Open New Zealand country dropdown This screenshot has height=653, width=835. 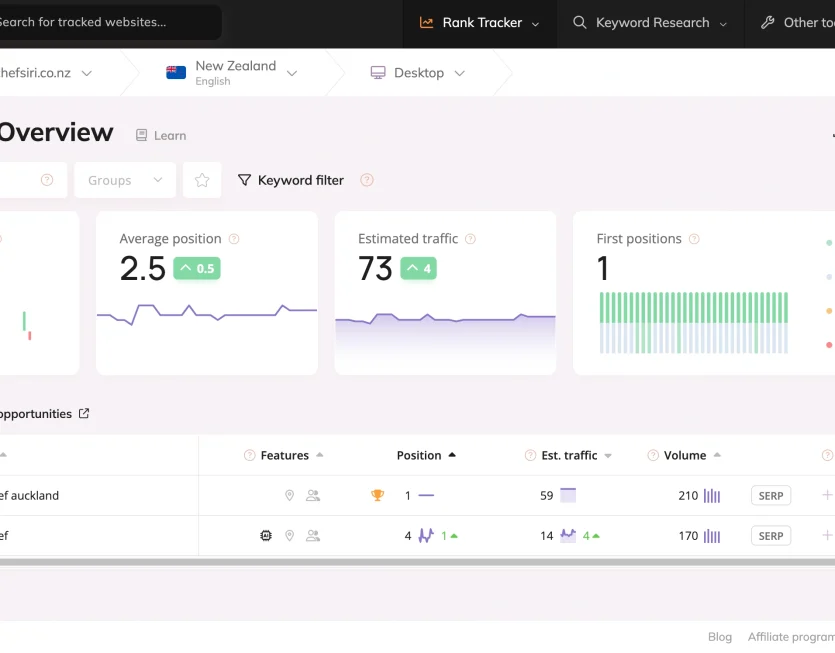point(232,73)
